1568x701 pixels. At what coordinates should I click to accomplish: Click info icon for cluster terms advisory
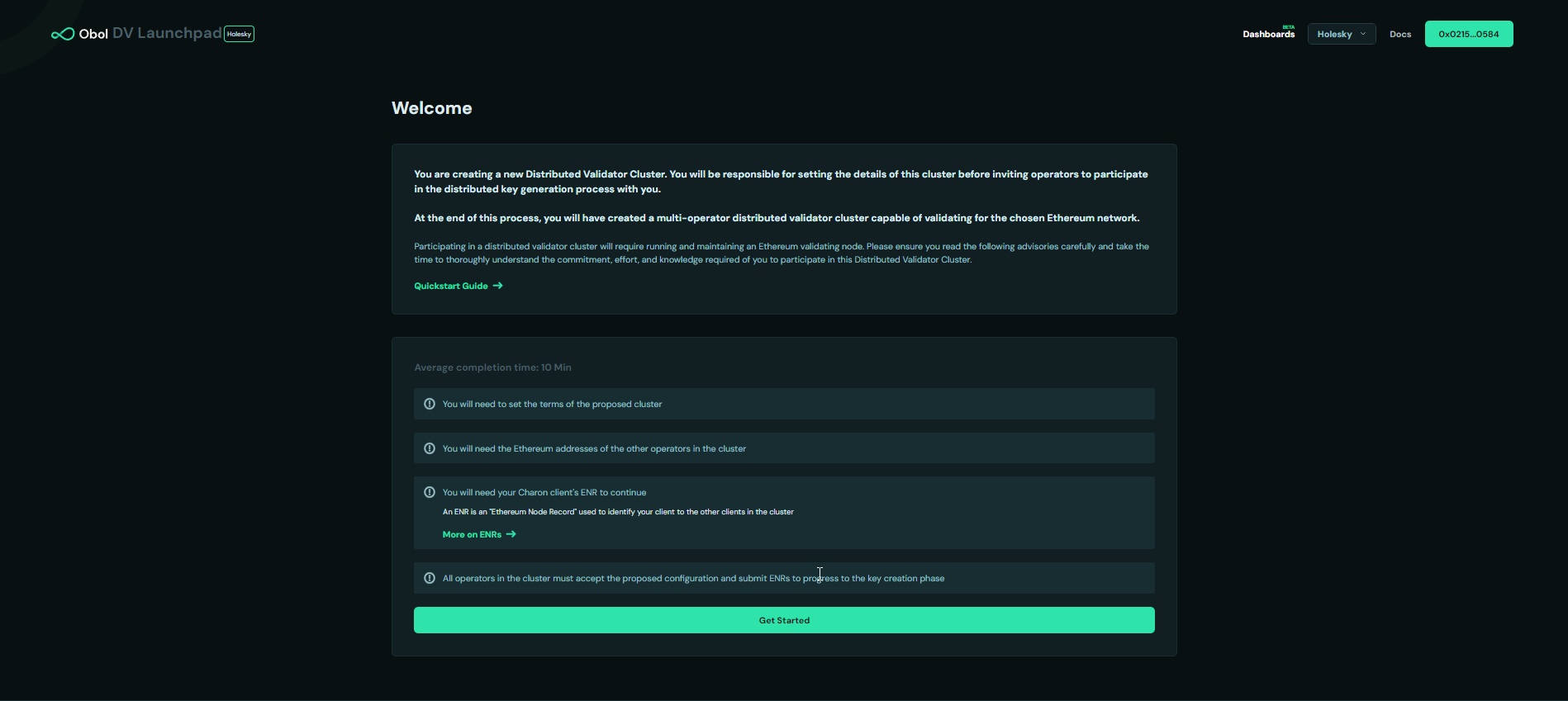pyautogui.click(x=430, y=404)
